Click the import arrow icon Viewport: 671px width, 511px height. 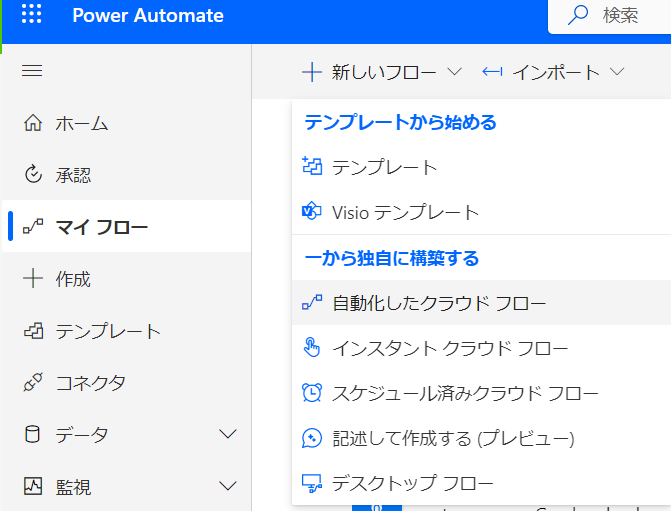(492, 71)
